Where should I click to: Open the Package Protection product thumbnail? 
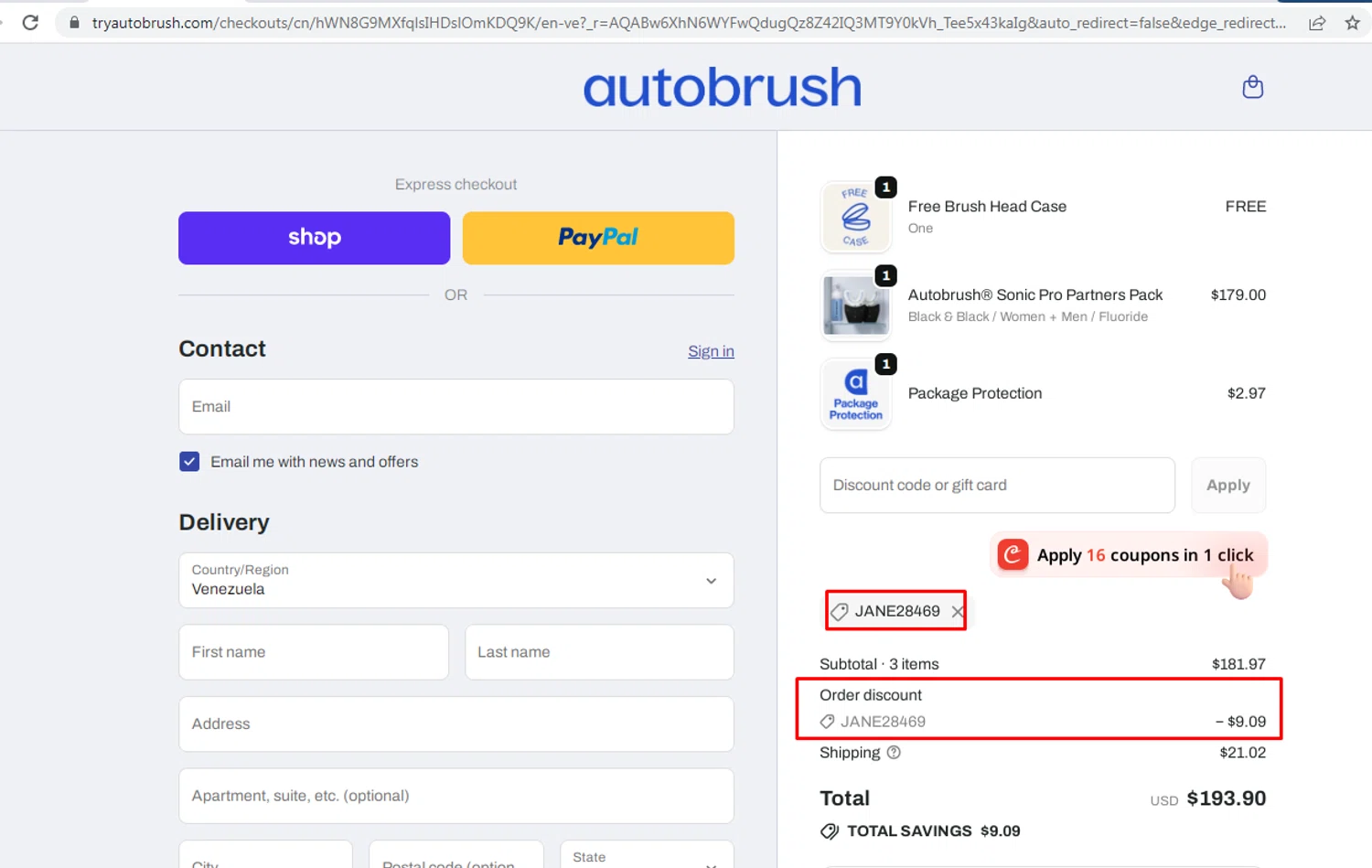(856, 394)
